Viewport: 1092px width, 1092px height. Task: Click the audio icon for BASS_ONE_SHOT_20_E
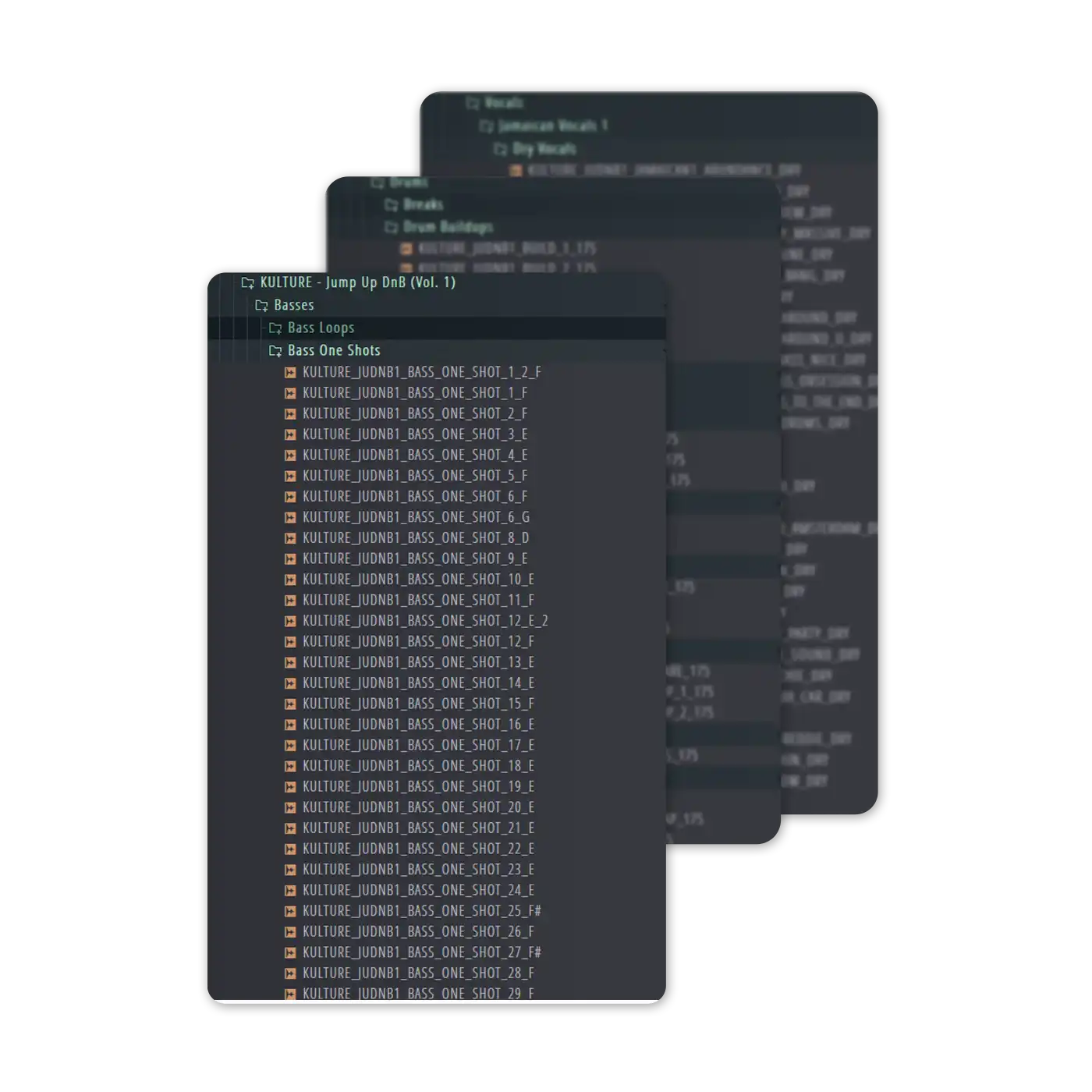pos(290,808)
